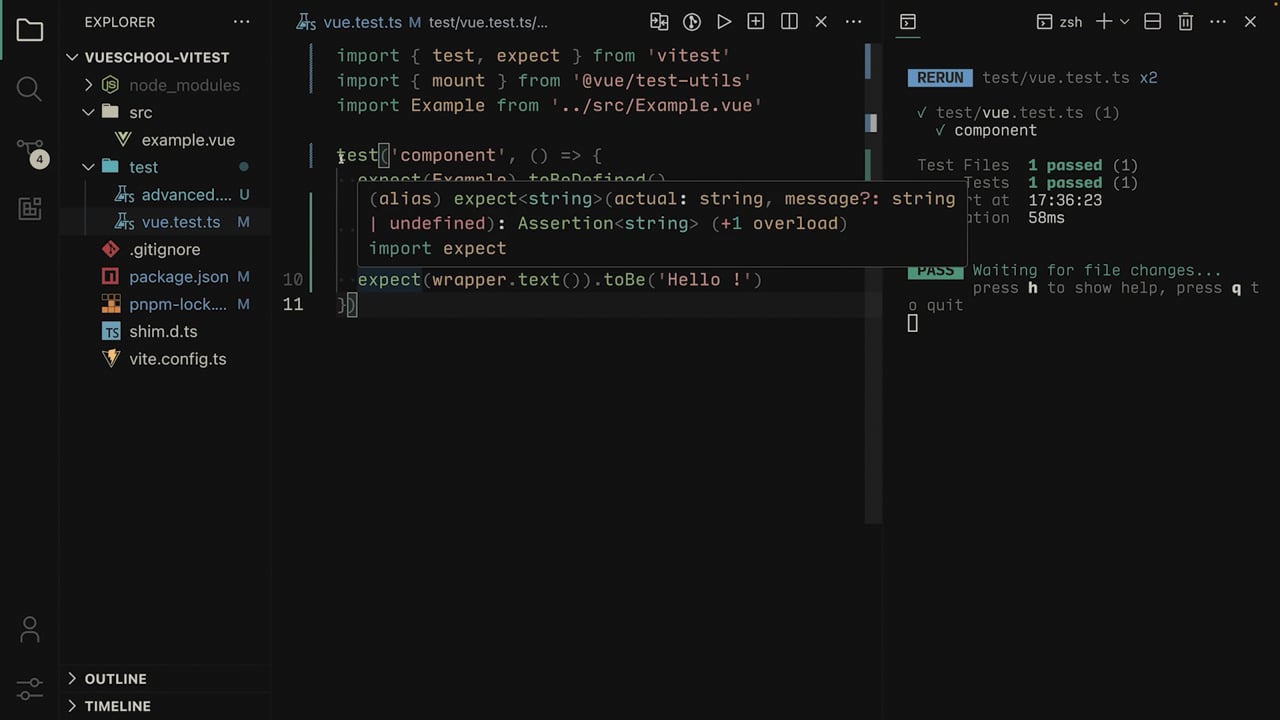The width and height of the screenshot is (1280, 720).
Task: Click the 17:36:23 start time in terminal
Action: point(1065,200)
